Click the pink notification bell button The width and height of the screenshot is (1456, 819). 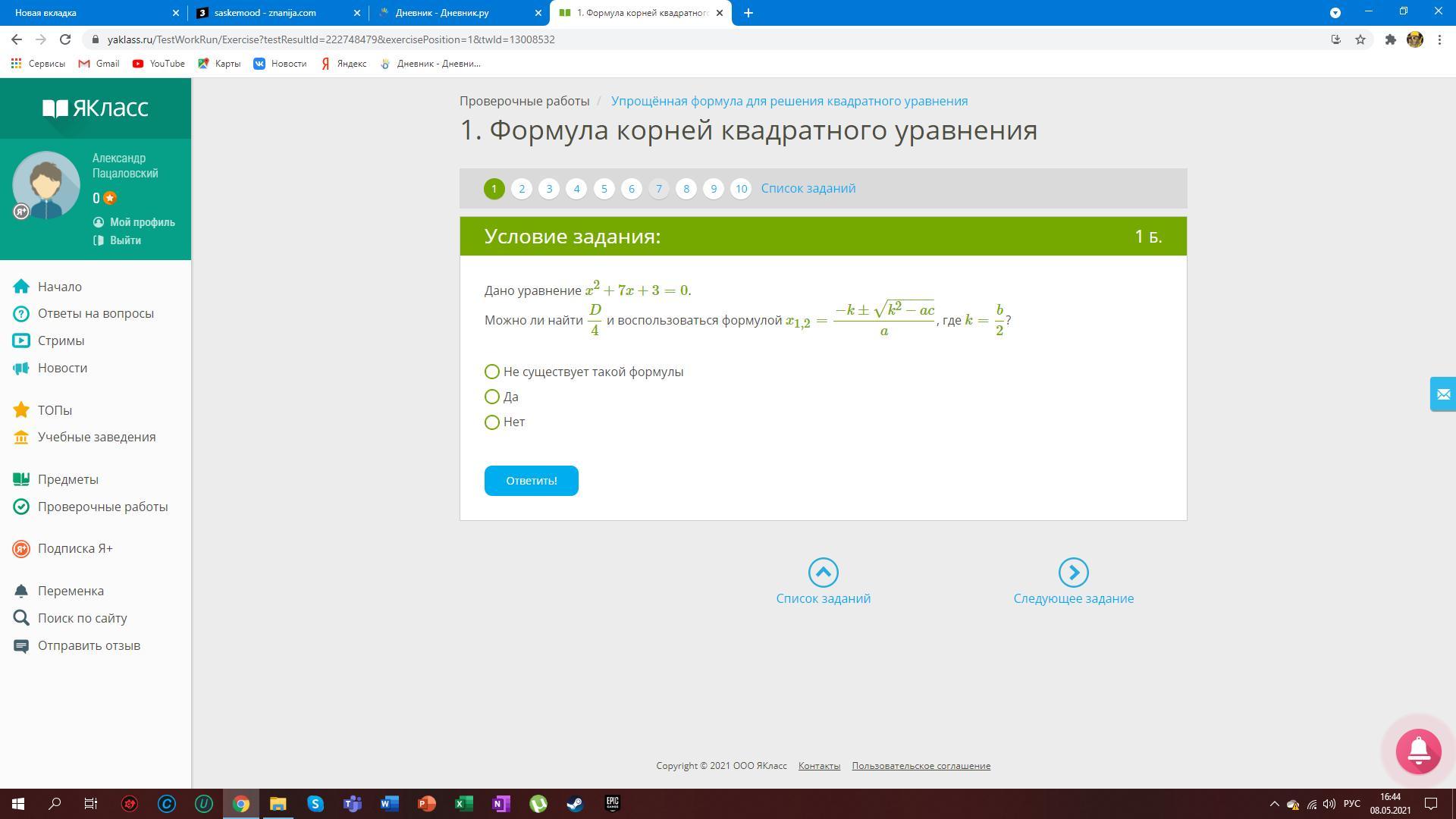pyautogui.click(x=1418, y=751)
